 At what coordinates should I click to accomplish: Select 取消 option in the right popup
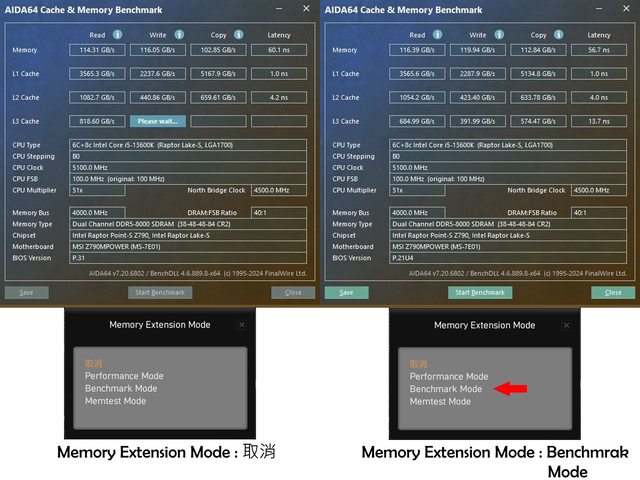pos(420,364)
